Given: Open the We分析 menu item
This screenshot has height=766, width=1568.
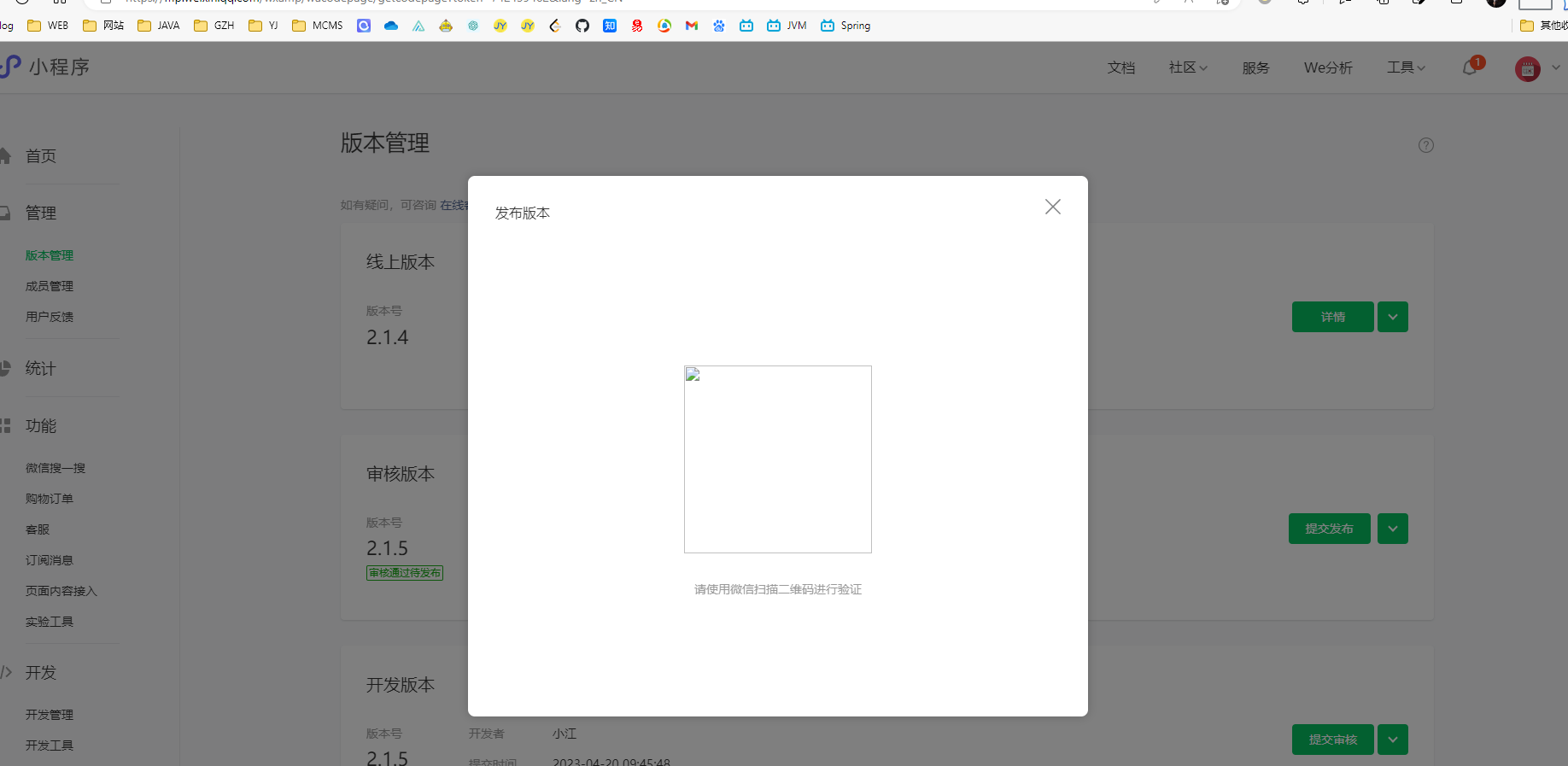Looking at the screenshot, I should click(x=1328, y=67).
